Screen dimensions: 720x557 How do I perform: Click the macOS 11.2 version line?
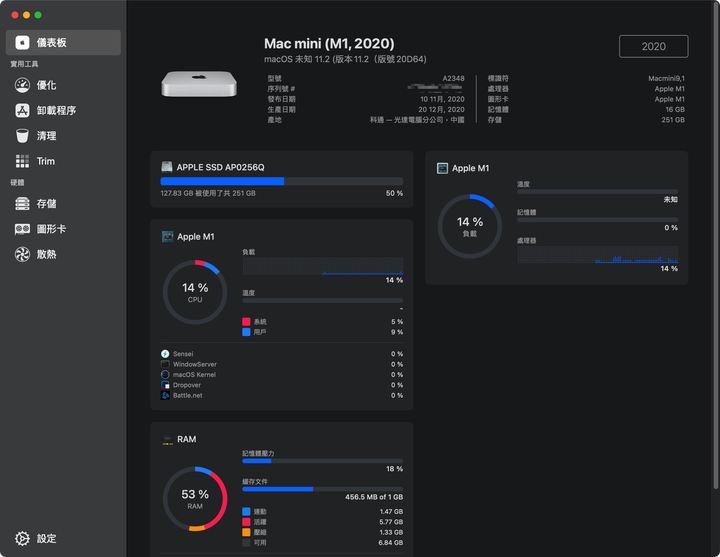[345, 59]
